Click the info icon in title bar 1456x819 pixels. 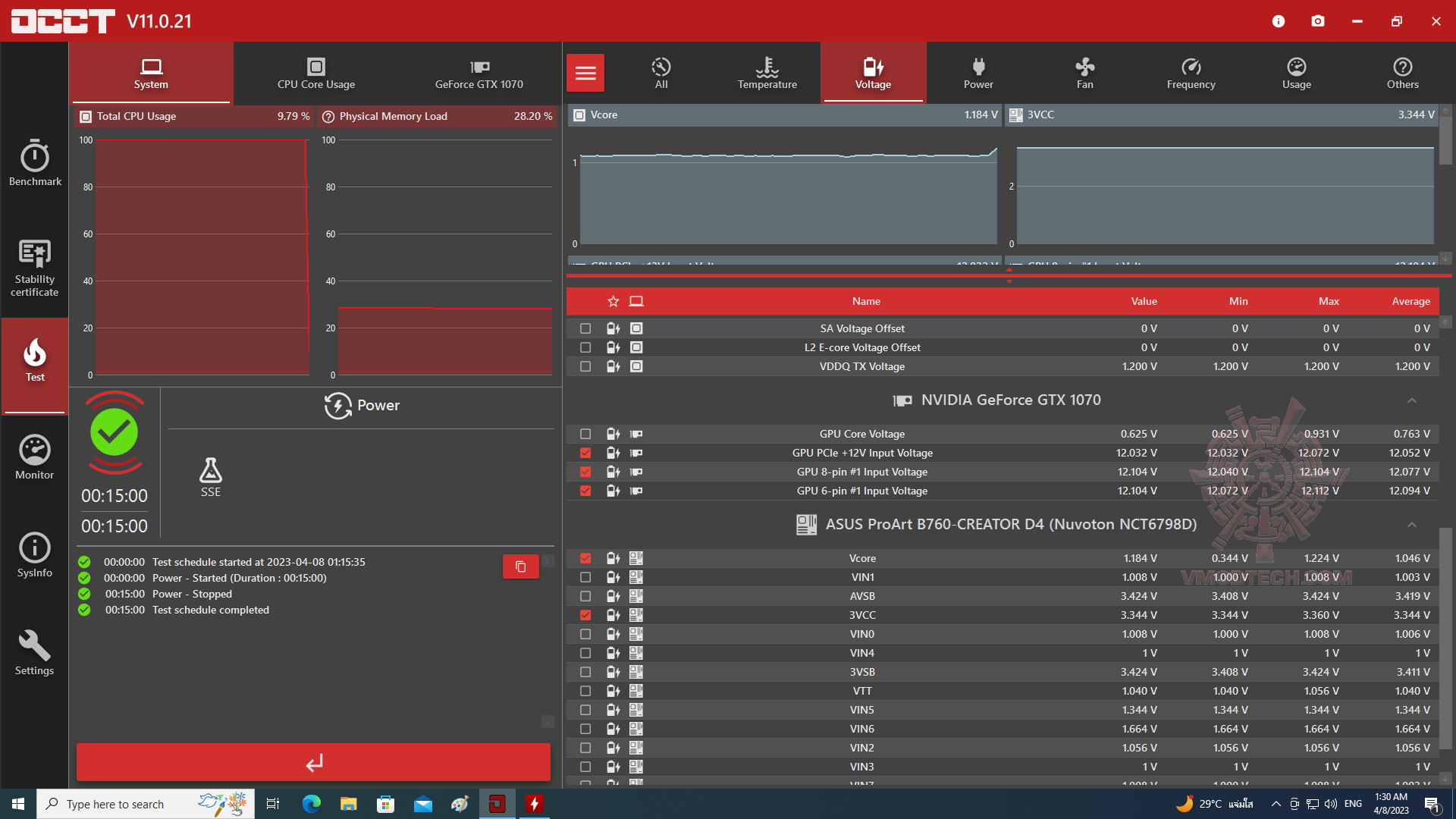(x=1279, y=21)
